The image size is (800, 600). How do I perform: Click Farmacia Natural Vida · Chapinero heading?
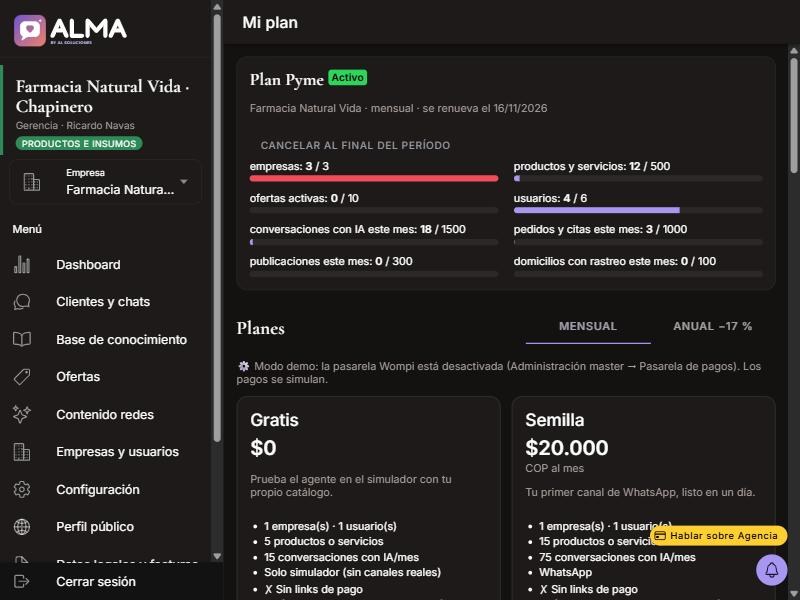[102, 96]
